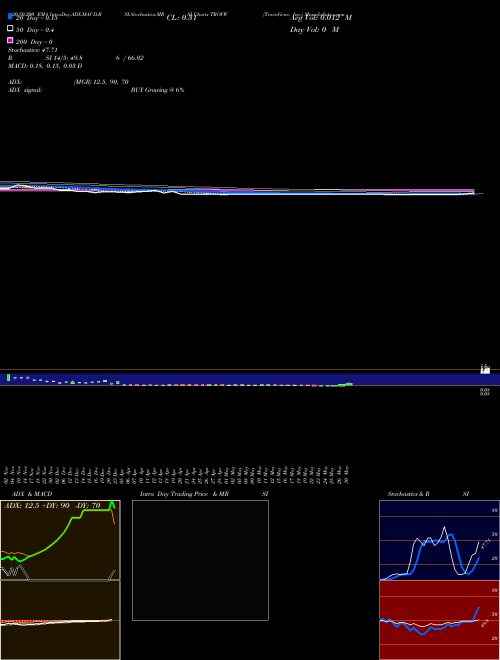Click the 'MACD: 0.18, 0.15, 0.03 D' line
This screenshot has width=500, height=660.
coord(45,66)
